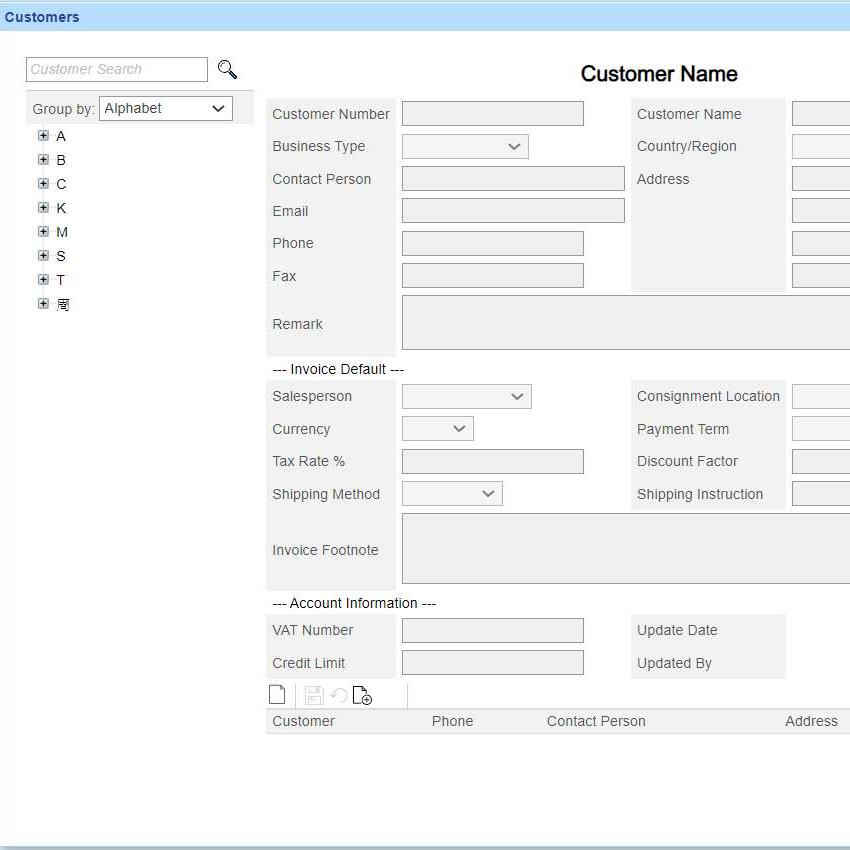Click the Update Date label
Screen dimensions: 850x850
pos(677,630)
